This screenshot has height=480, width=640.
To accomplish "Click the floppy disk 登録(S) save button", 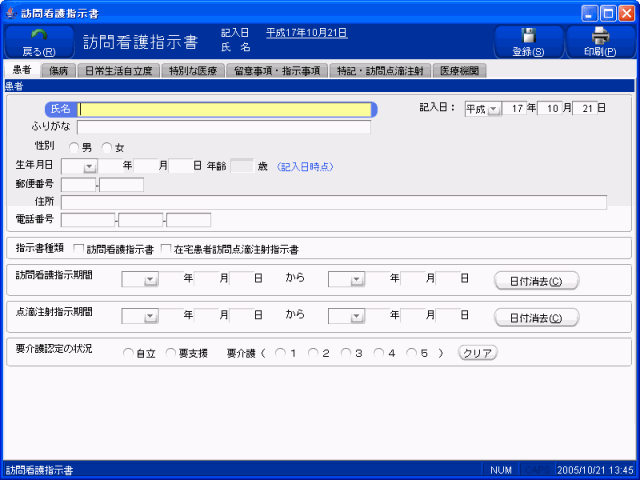I will [528, 42].
